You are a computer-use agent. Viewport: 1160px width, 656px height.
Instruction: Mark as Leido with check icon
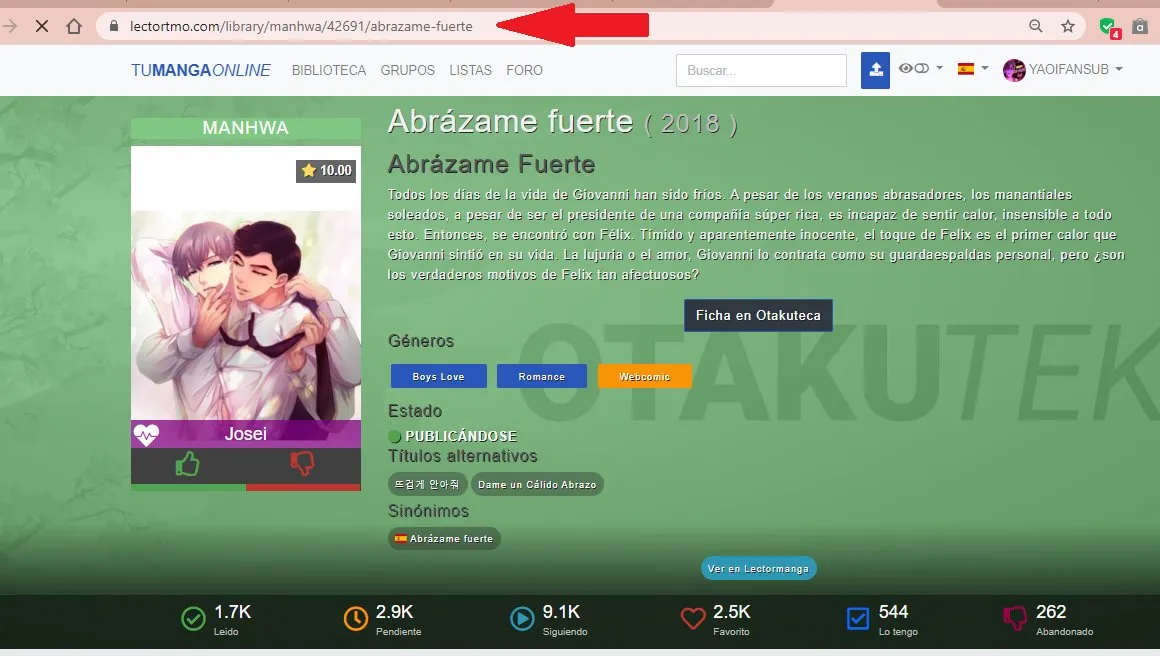(x=193, y=618)
